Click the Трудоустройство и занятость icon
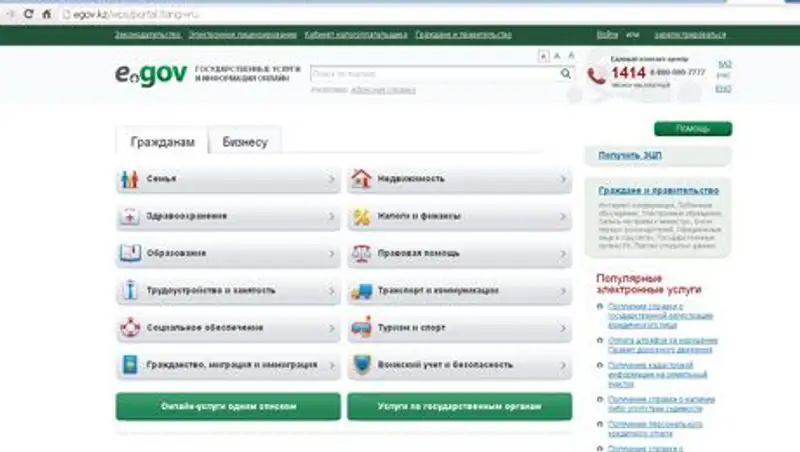Image resolution: width=800 pixels, height=452 pixels. [x=131, y=290]
